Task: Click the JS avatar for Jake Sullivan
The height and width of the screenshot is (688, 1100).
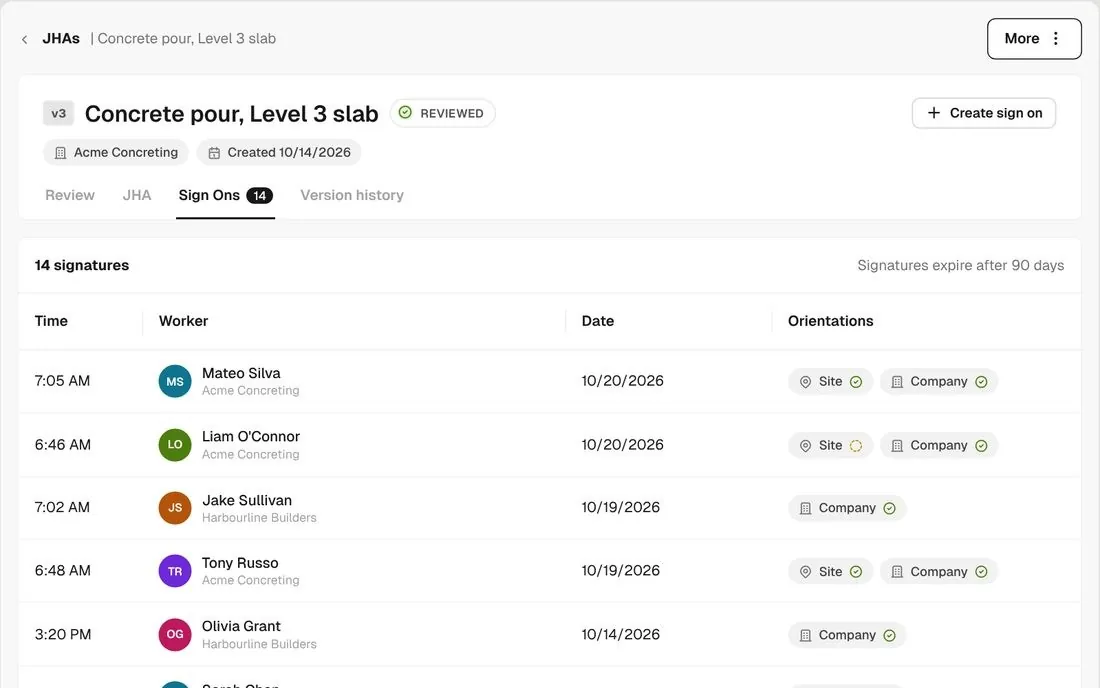Action: tap(175, 508)
